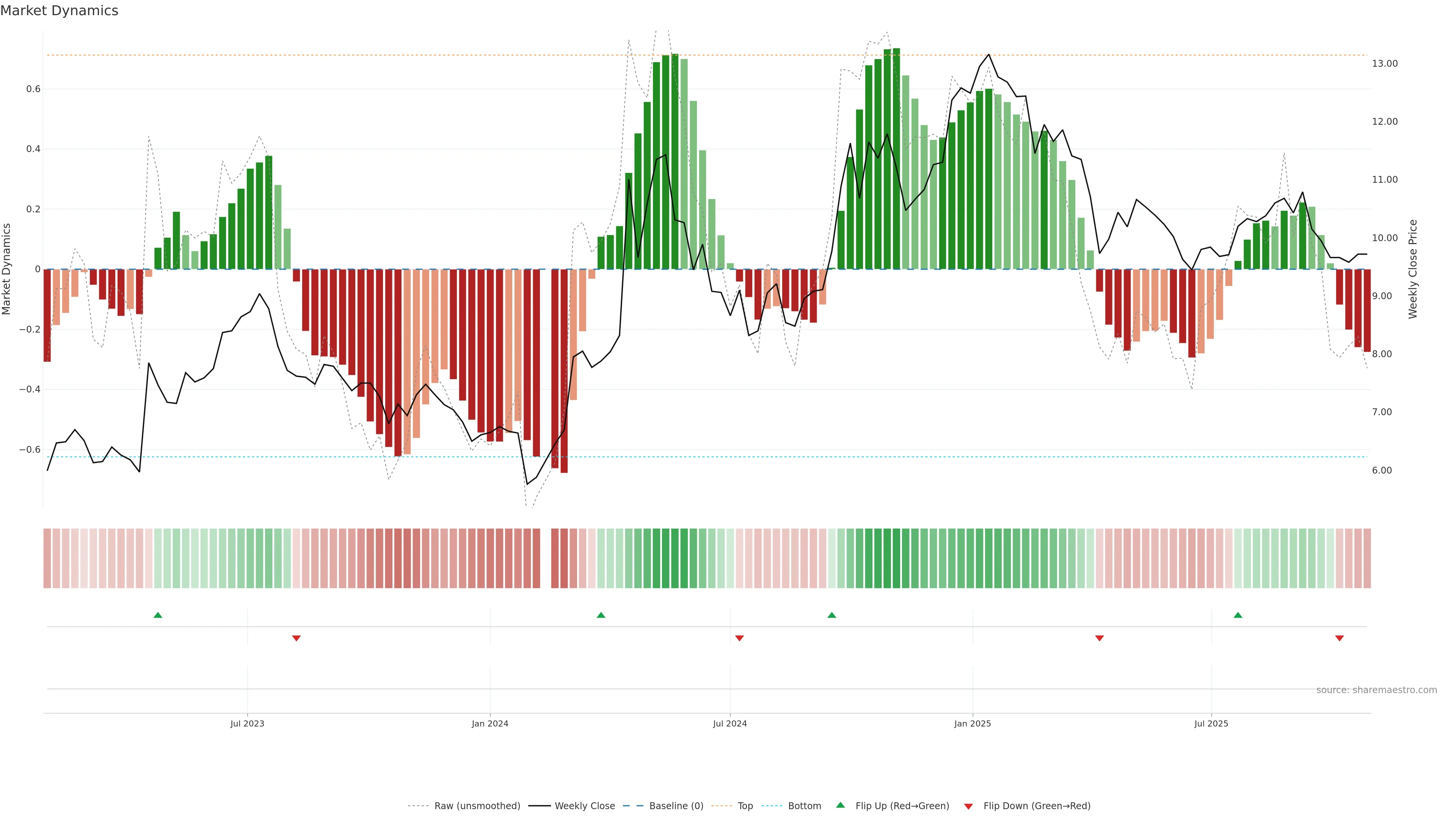
Task: Click the Flip Up green triangle legend icon
Action: [x=841, y=805]
